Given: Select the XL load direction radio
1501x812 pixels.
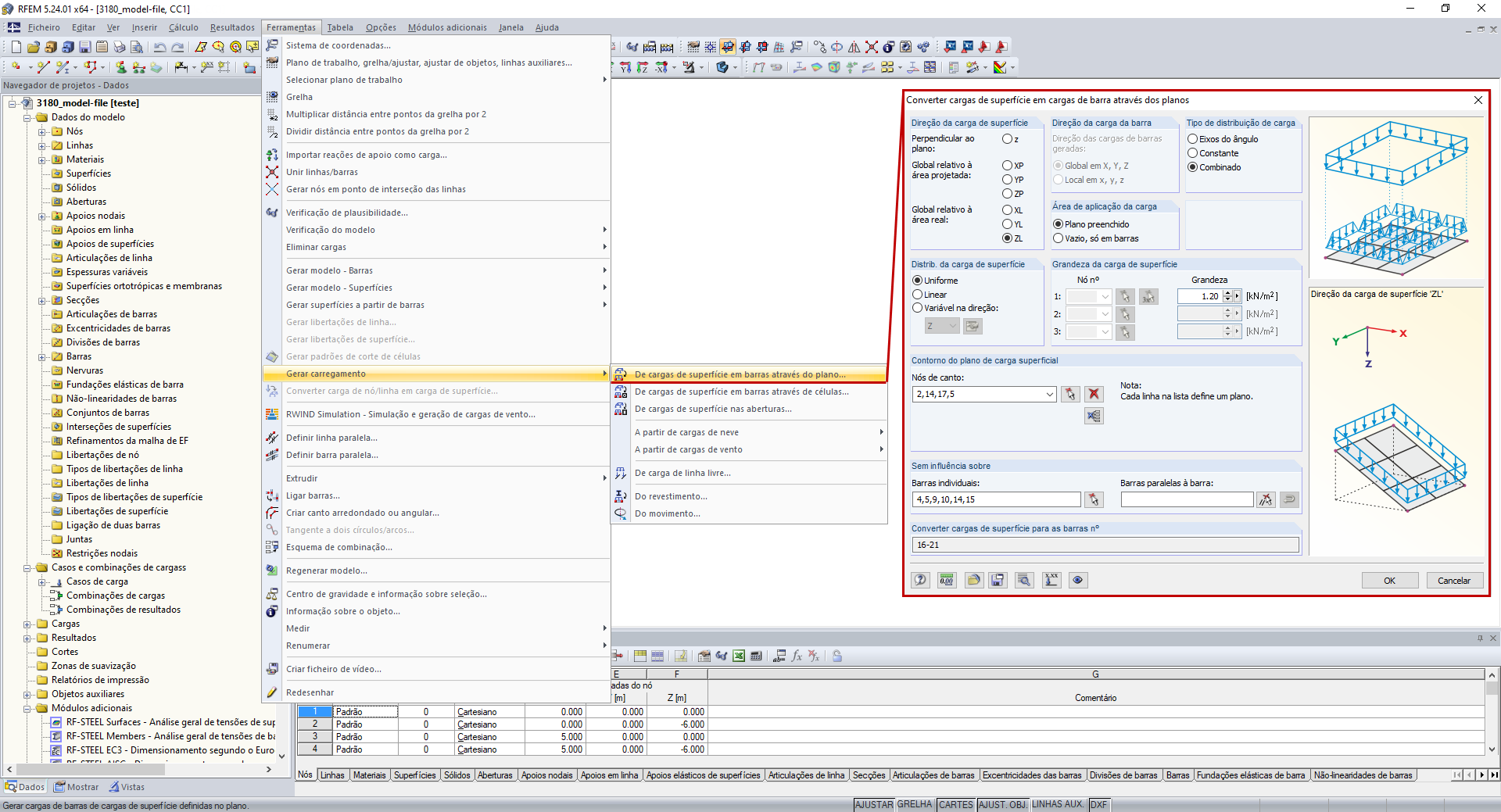Looking at the screenshot, I should (1008, 210).
